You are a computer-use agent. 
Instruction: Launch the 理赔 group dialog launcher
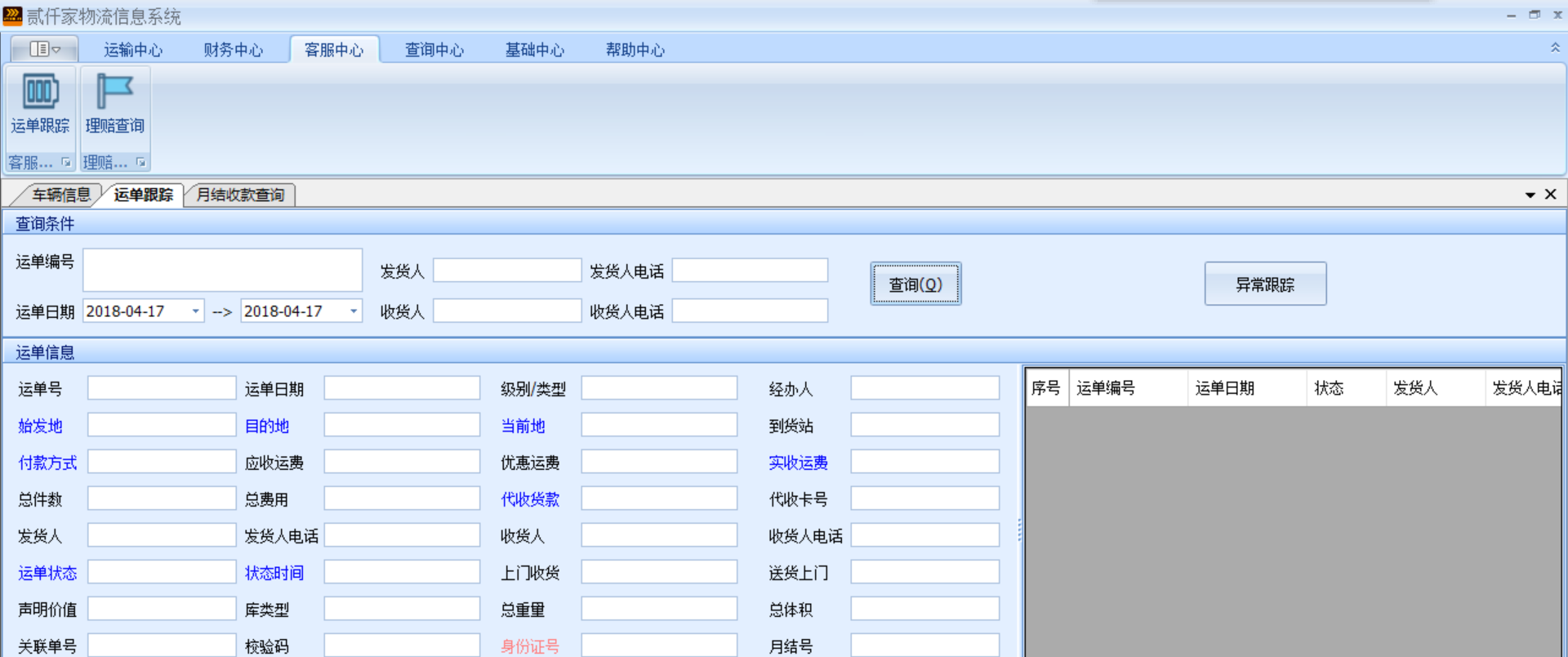[141, 163]
